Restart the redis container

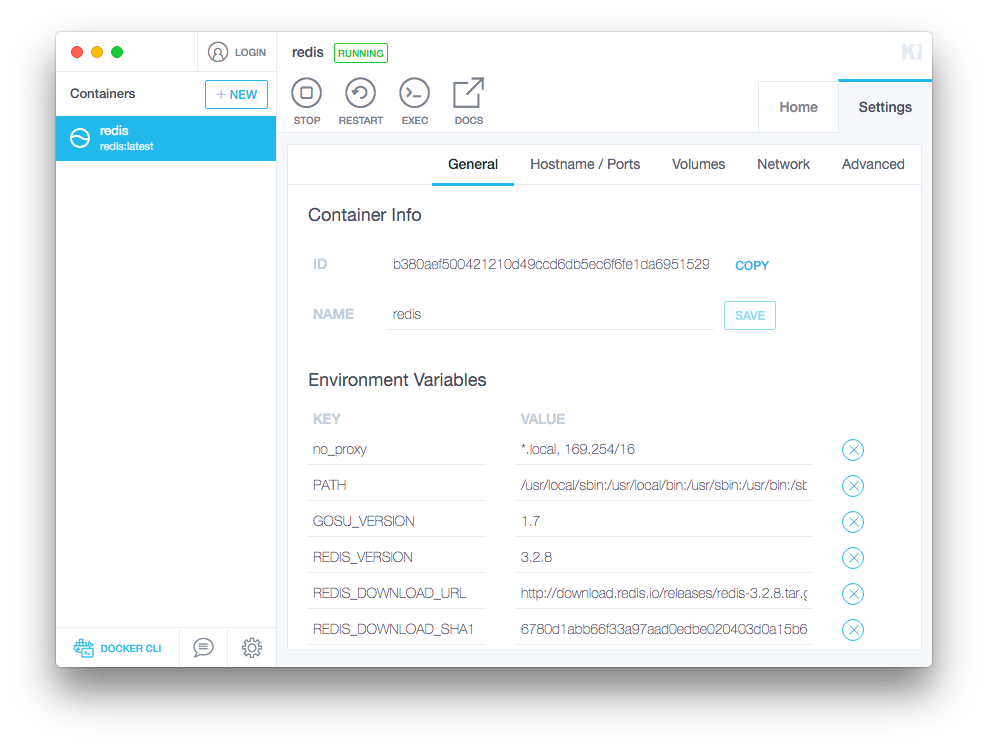[360, 94]
